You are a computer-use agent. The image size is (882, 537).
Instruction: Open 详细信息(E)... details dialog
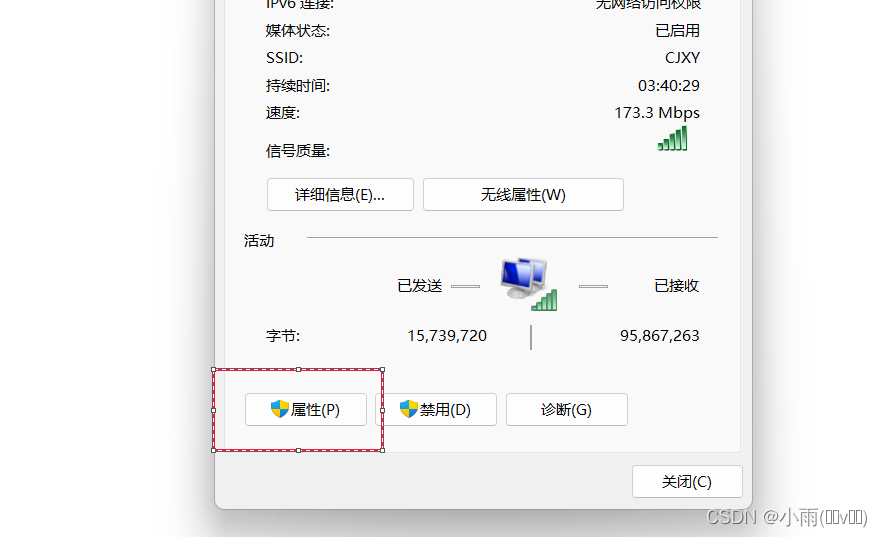coord(340,195)
